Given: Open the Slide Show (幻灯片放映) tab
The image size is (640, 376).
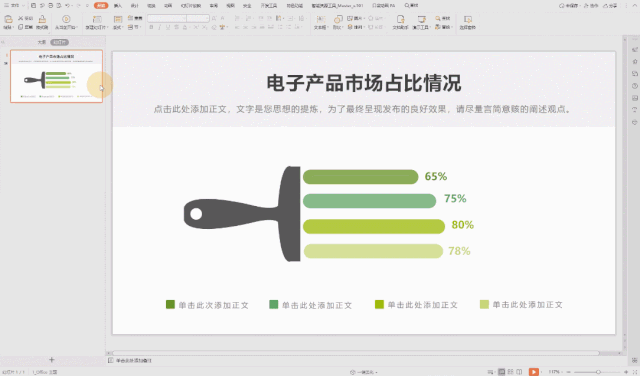Looking at the screenshot, I should pyautogui.click(x=191, y=6).
